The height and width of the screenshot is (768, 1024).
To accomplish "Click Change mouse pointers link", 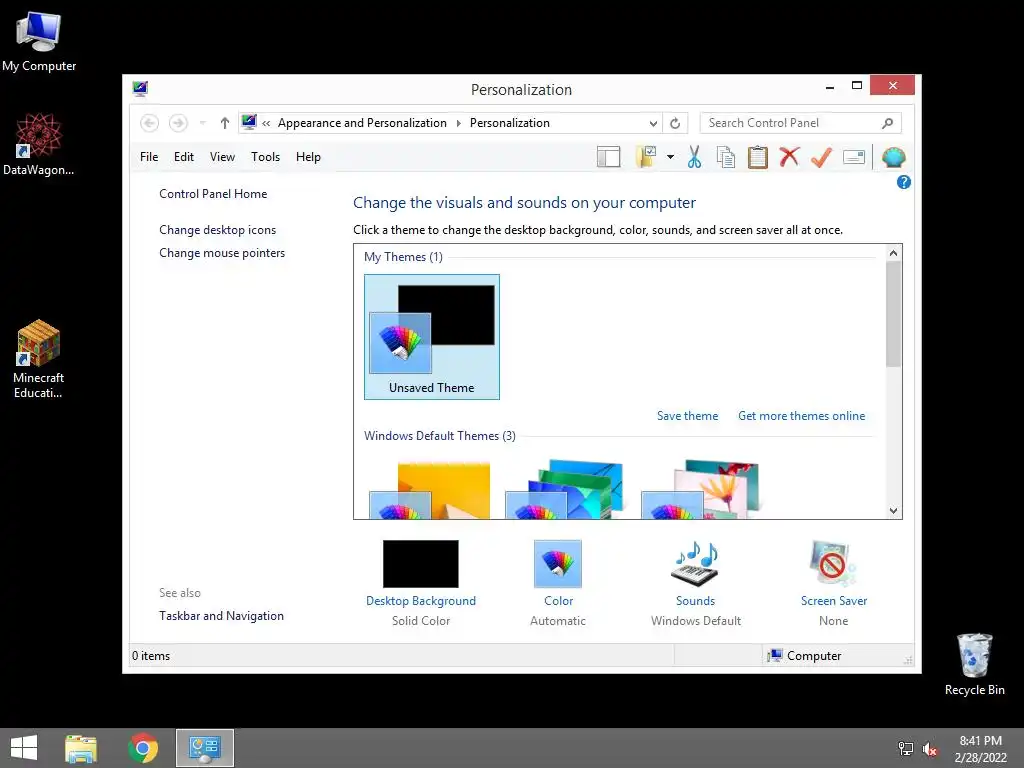I will tap(222, 253).
